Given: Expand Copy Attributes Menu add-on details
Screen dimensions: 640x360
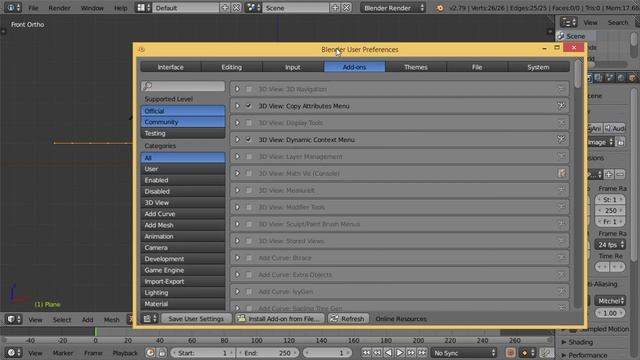Looking at the screenshot, I should (x=237, y=106).
